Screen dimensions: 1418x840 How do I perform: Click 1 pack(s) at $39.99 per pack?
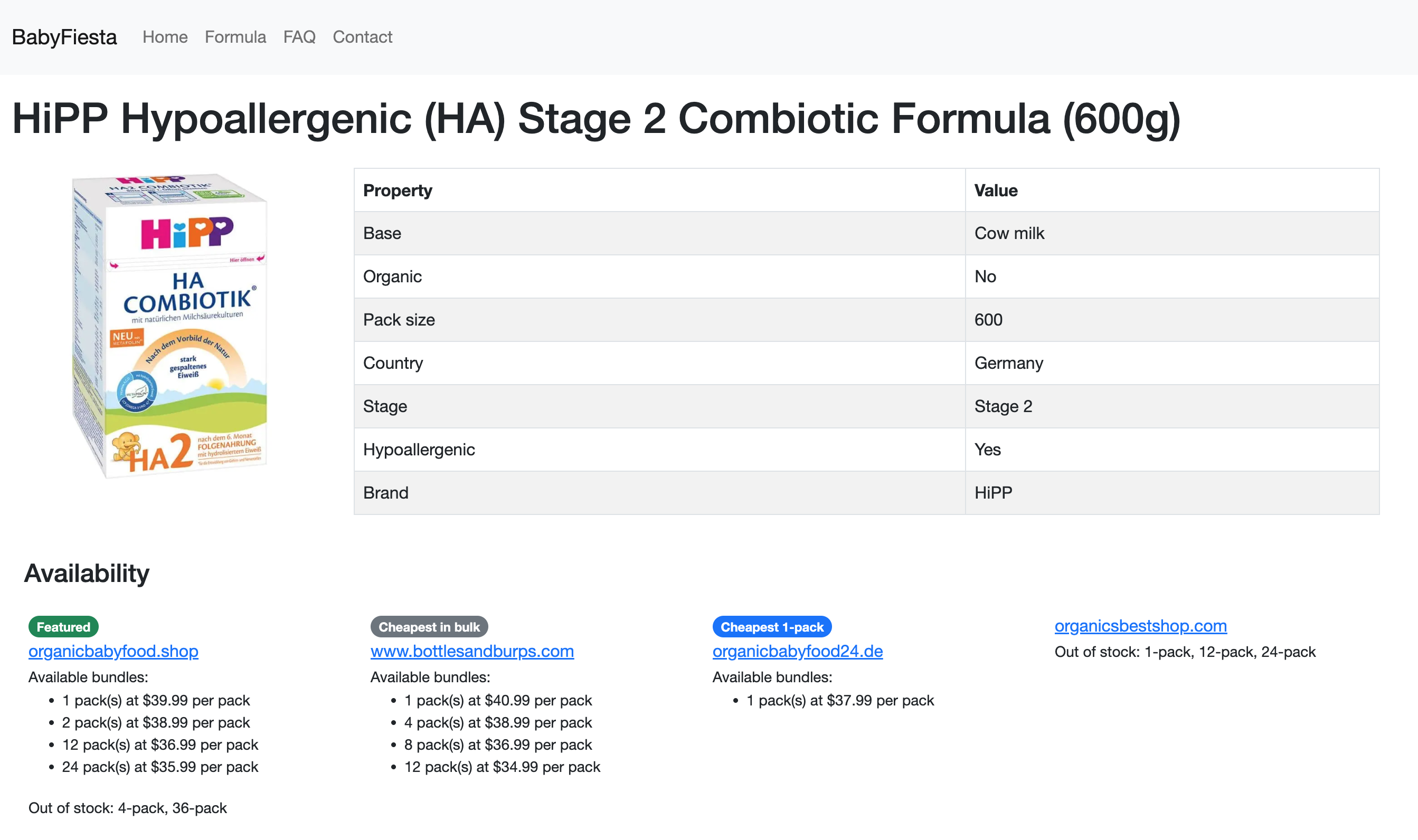[x=156, y=700]
